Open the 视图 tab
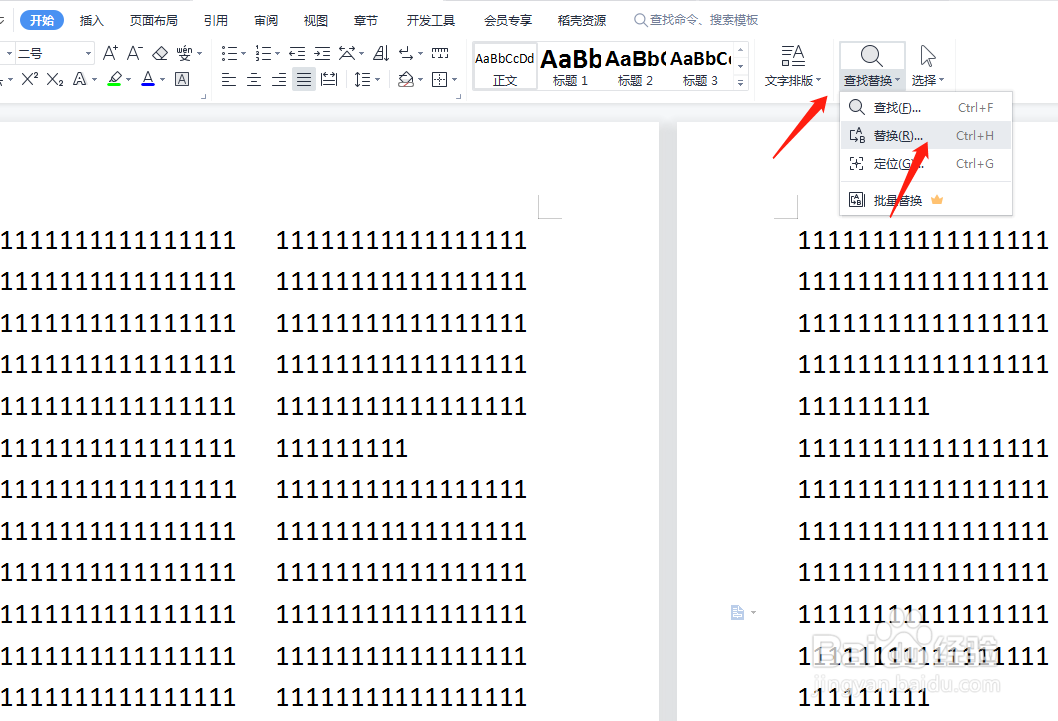Viewport: 1058px width, 721px height. [316, 20]
